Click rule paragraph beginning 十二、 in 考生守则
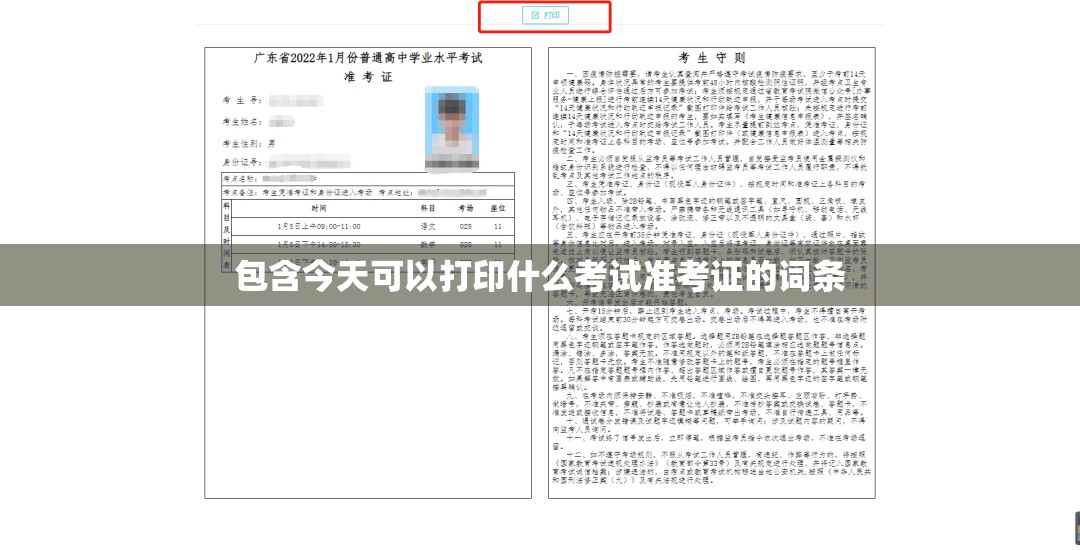This screenshot has width=1080, height=550. click(x=712, y=467)
